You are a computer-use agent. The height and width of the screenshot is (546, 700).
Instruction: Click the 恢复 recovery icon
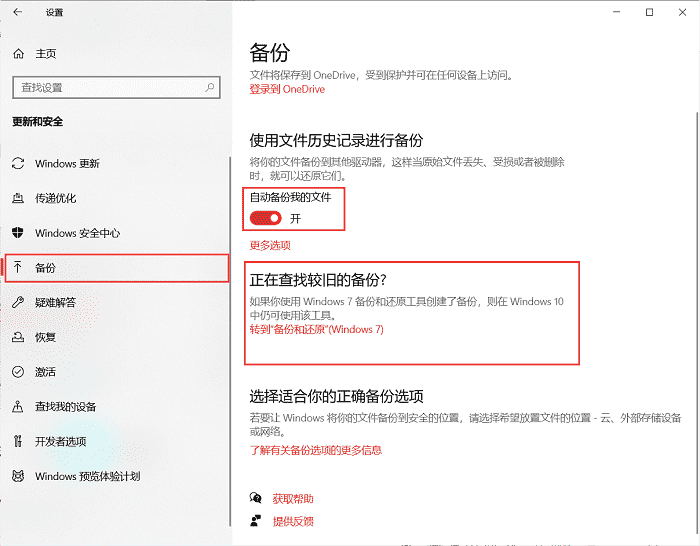click(x=18, y=337)
